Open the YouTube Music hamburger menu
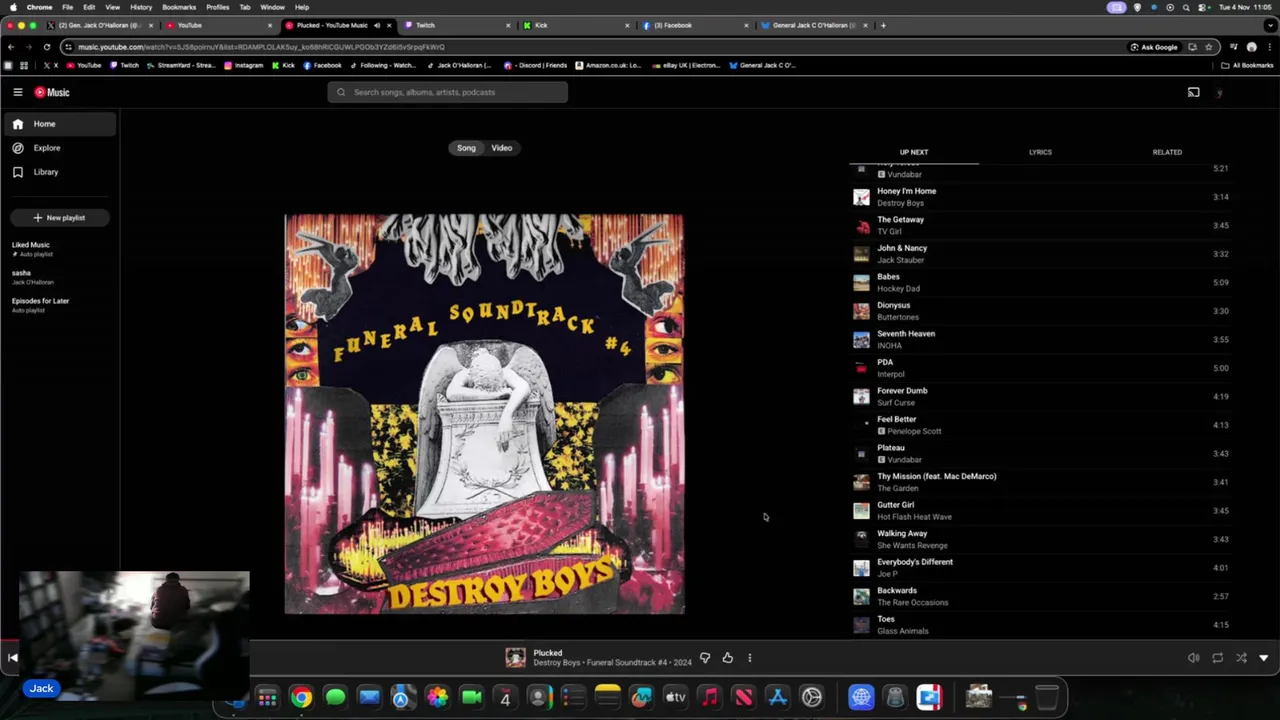This screenshot has width=1280, height=720. pyautogui.click(x=17, y=92)
